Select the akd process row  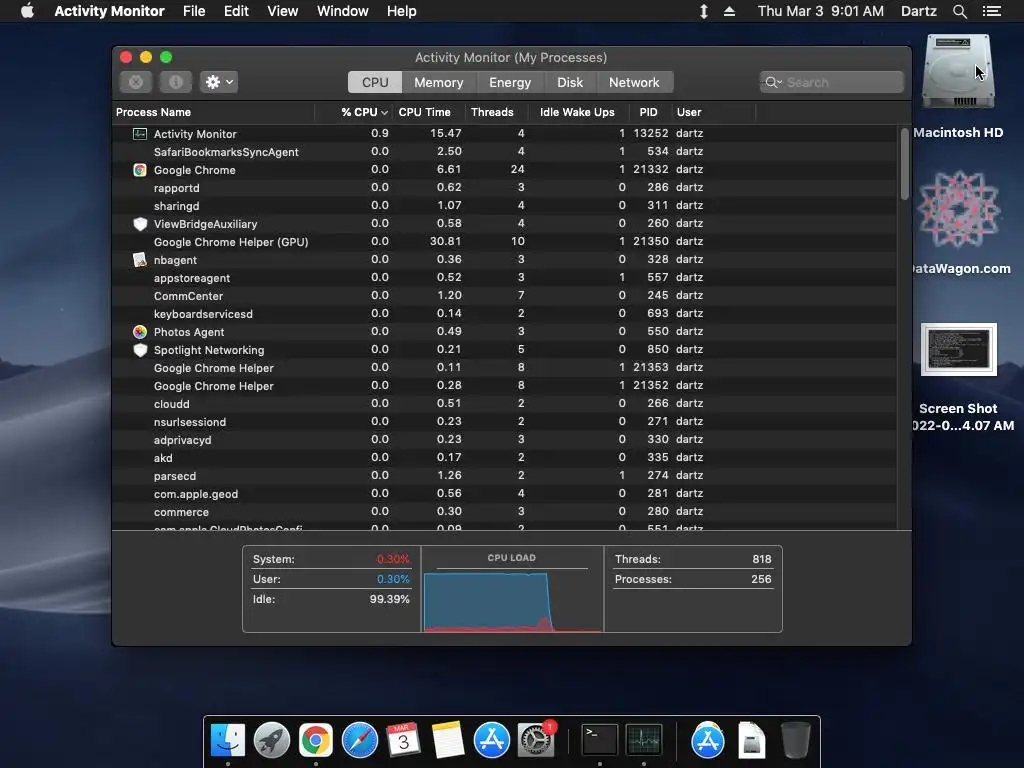505,458
